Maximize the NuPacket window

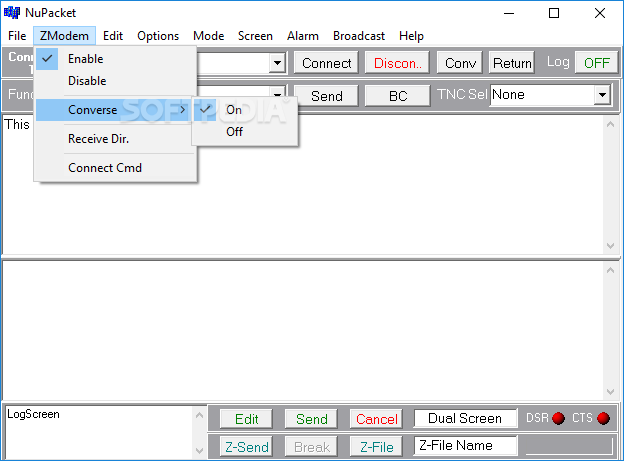pos(554,13)
